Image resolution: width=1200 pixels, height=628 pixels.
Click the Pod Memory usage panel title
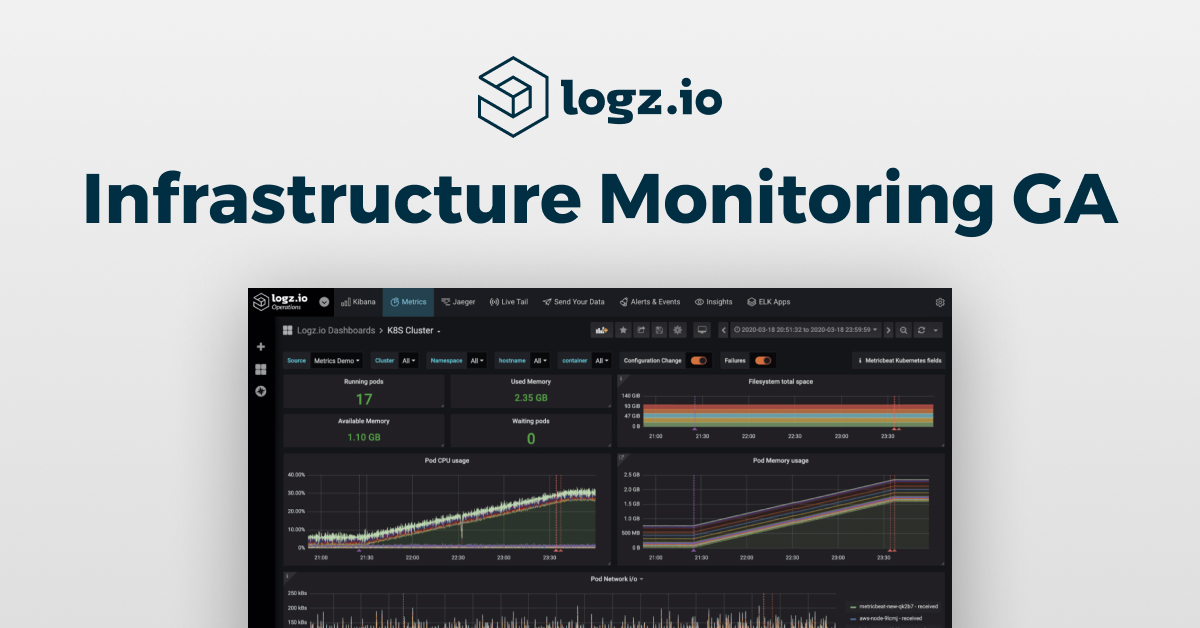(x=780, y=460)
